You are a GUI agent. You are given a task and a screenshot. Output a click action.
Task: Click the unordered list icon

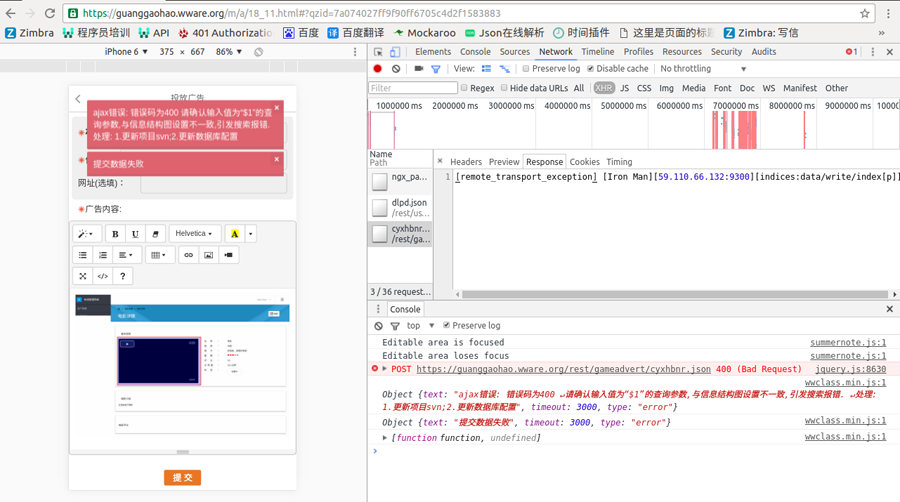click(83, 255)
